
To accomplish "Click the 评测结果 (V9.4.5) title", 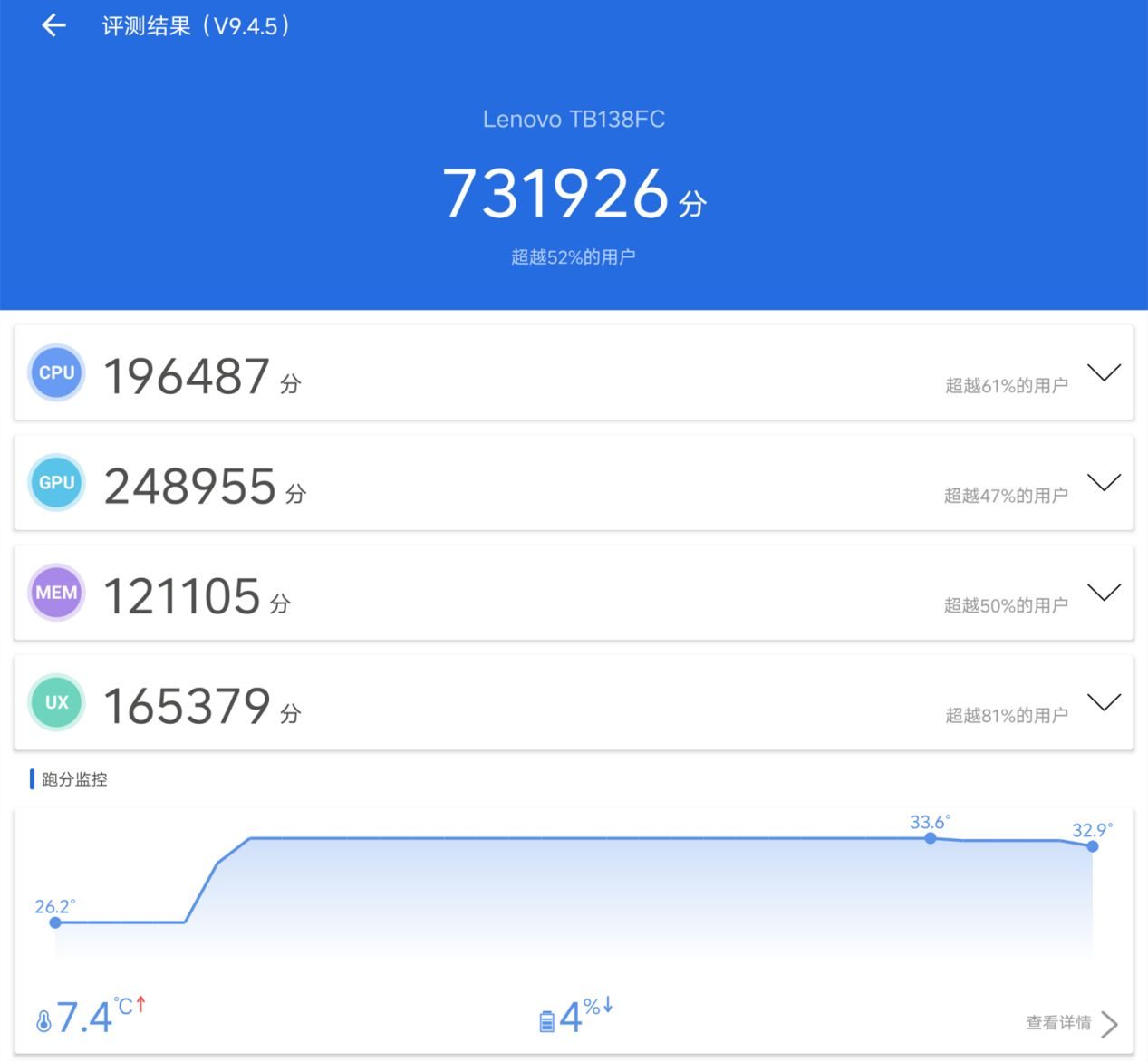I will click(196, 25).
